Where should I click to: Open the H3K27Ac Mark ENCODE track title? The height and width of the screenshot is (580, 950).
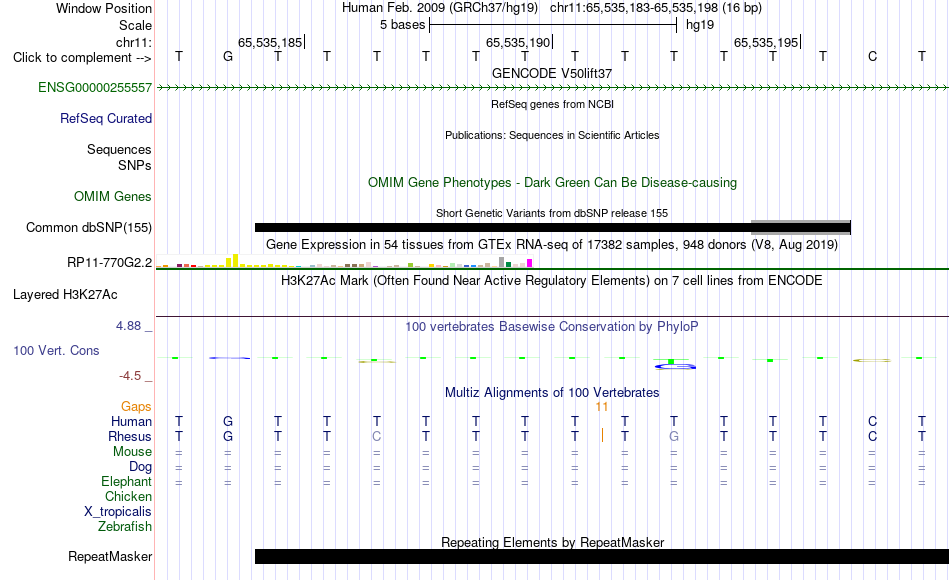point(552,281)
